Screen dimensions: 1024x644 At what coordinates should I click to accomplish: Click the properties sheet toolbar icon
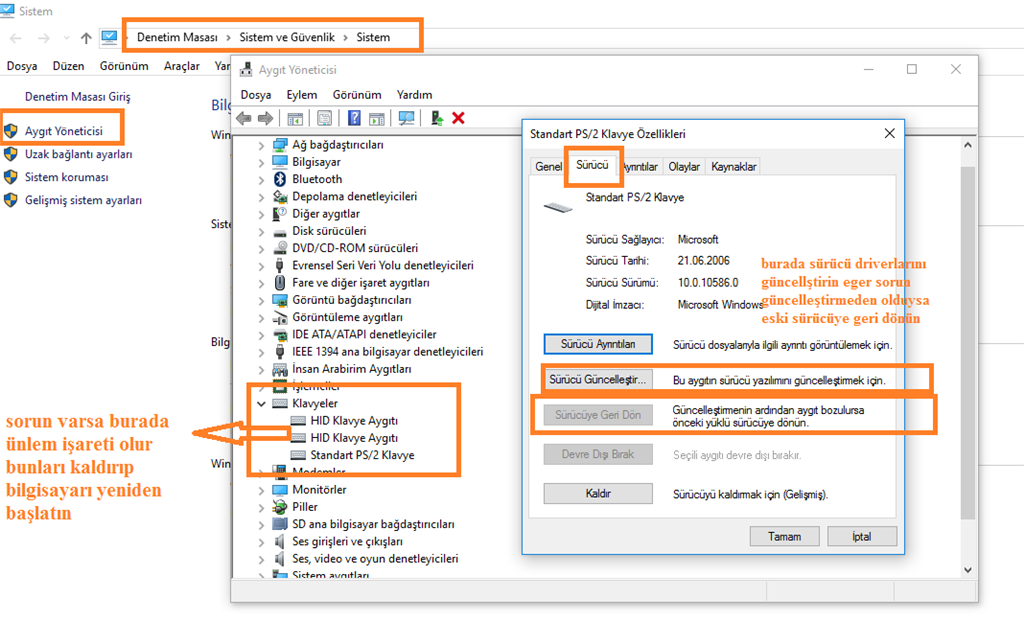coord(325,118)
